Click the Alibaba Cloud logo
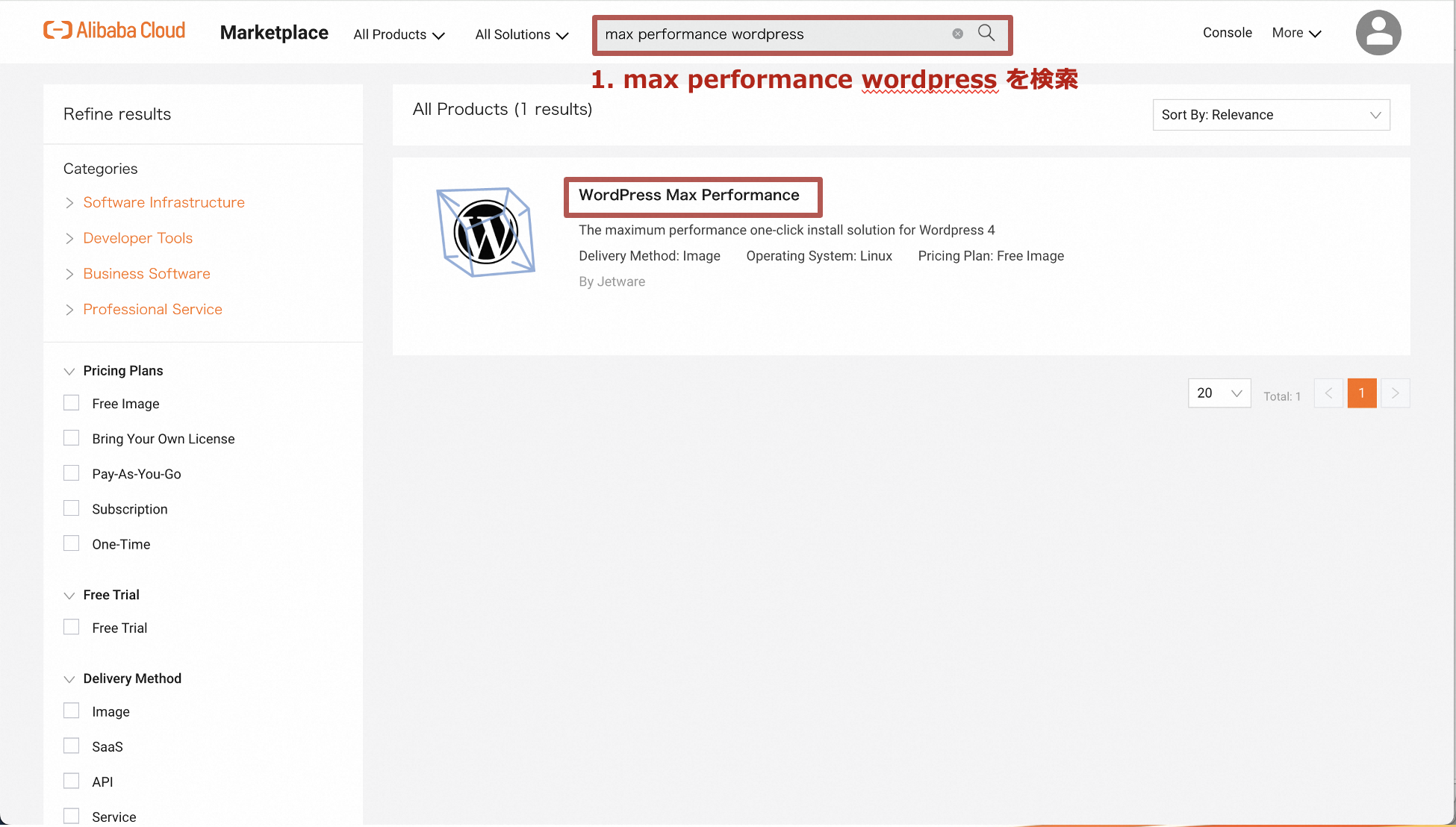The height and width of the screenshot is (827, 1456). click(x=114, y=31)
